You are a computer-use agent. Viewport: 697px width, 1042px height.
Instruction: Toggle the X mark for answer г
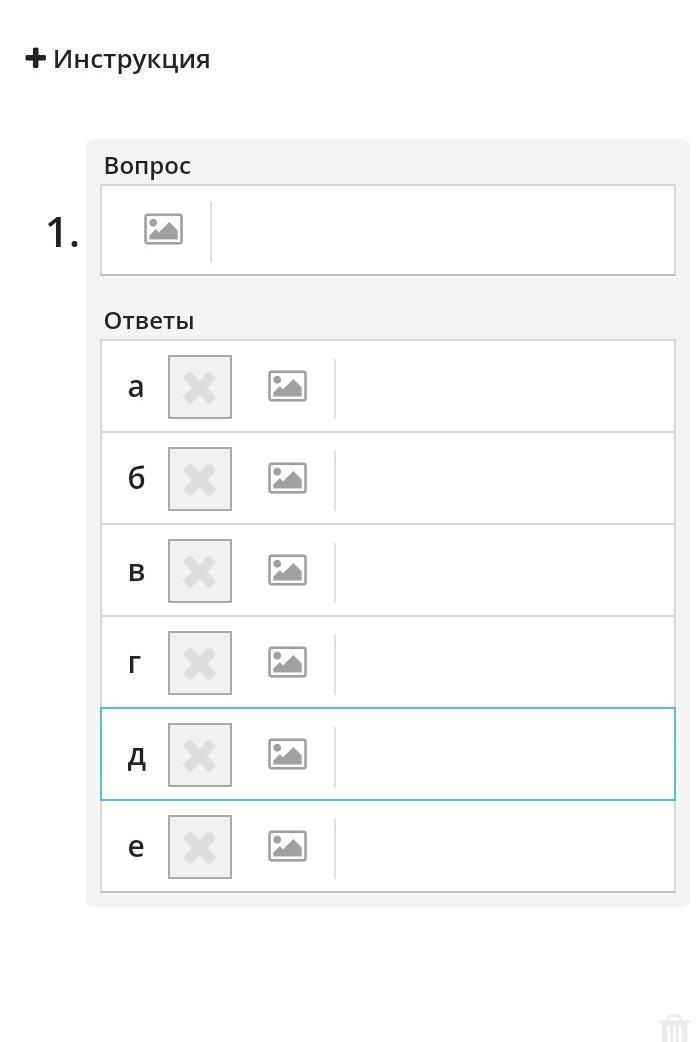click(x=200, y=663)
